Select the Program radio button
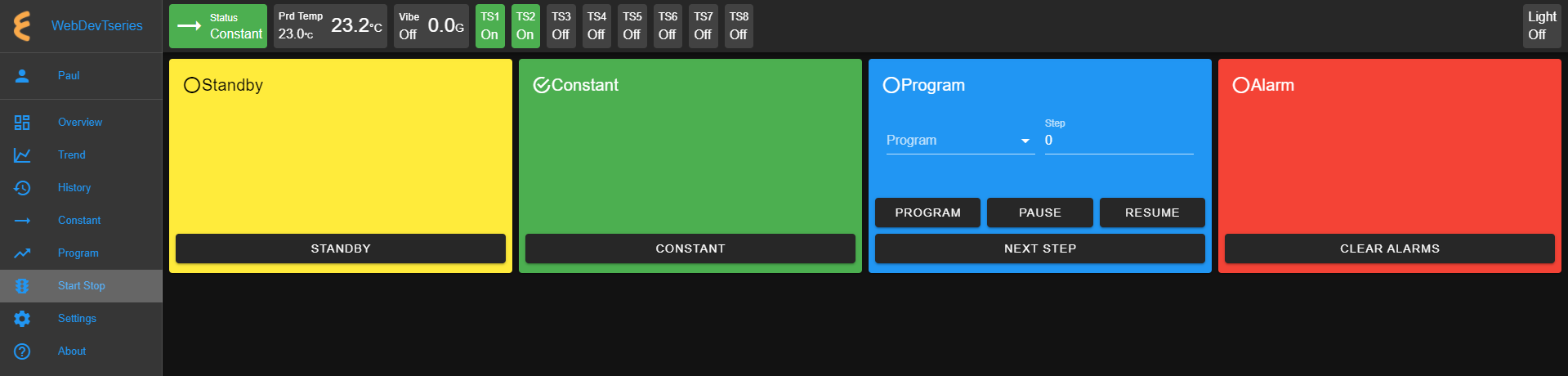The image size is (1568, 376). point(891,85)
